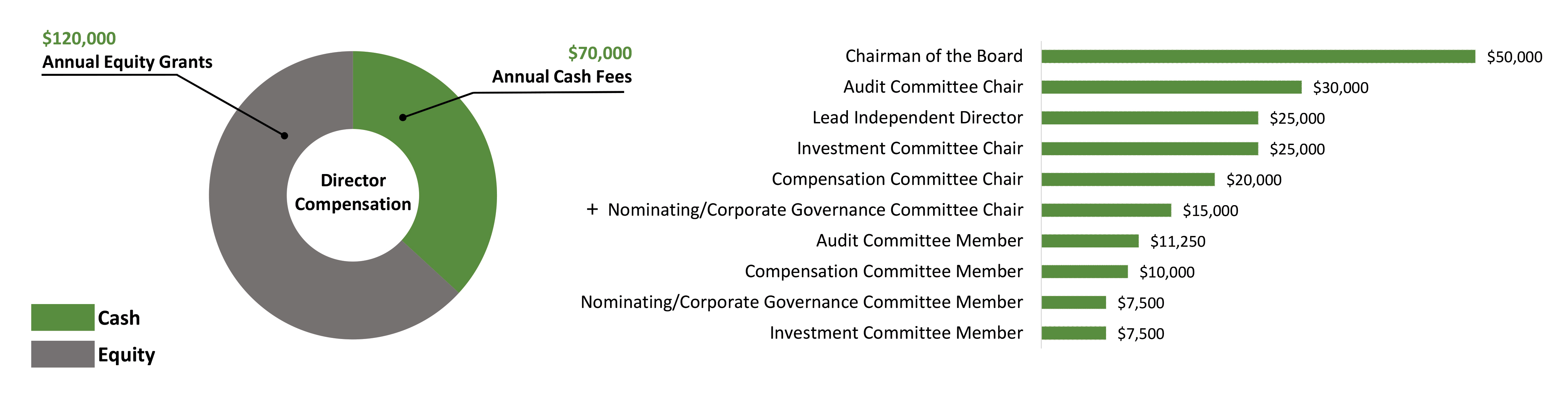Click the Director Compensation center label
The width and height of the screenshot is (1568, 397).
[353, 193]
